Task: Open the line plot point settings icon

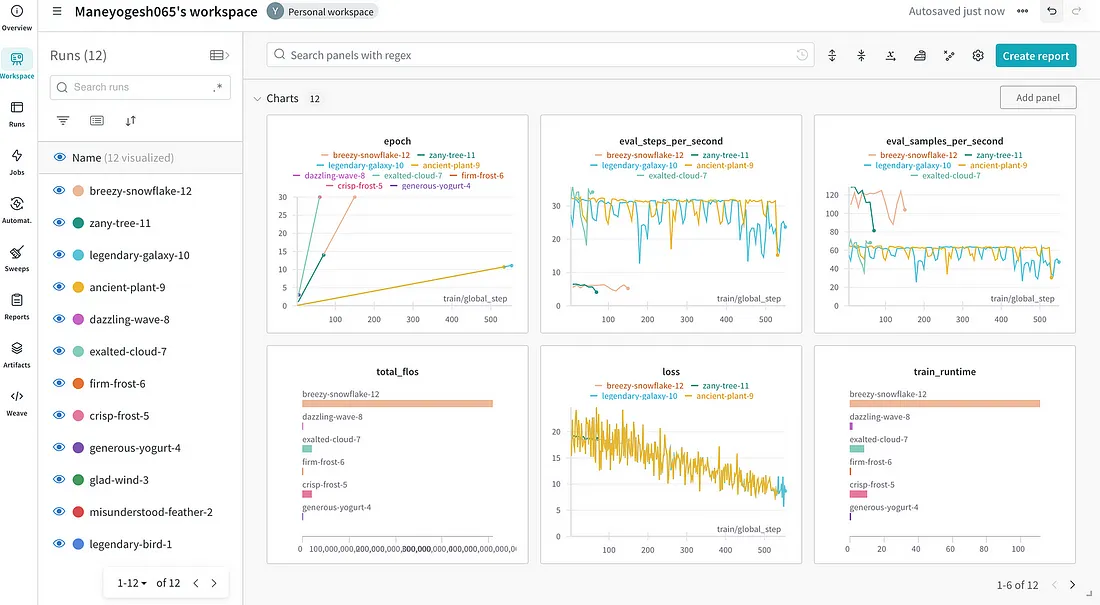Action: coord(949,55)
